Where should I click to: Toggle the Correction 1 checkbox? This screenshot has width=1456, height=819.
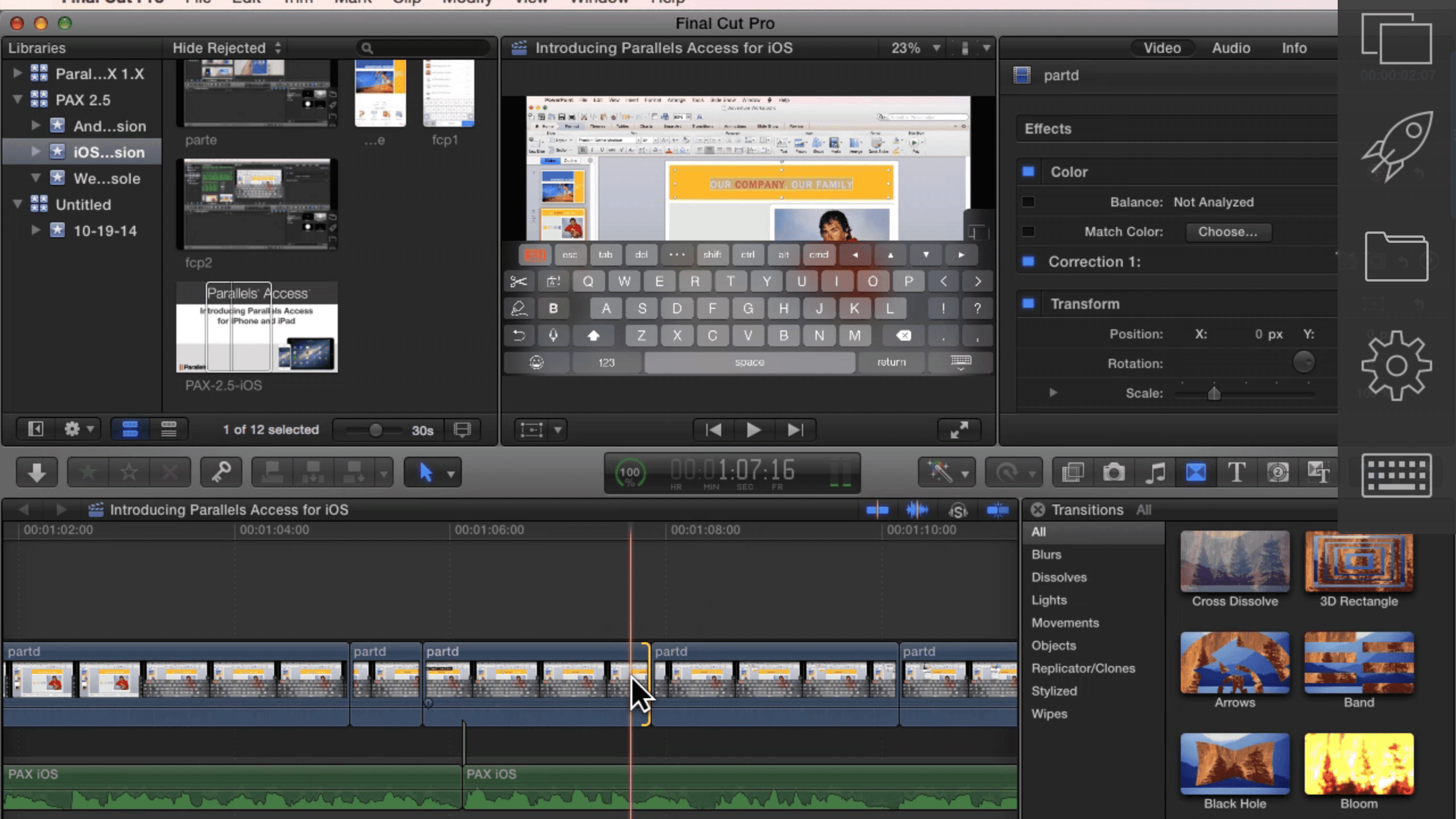tap(1028, 261)
